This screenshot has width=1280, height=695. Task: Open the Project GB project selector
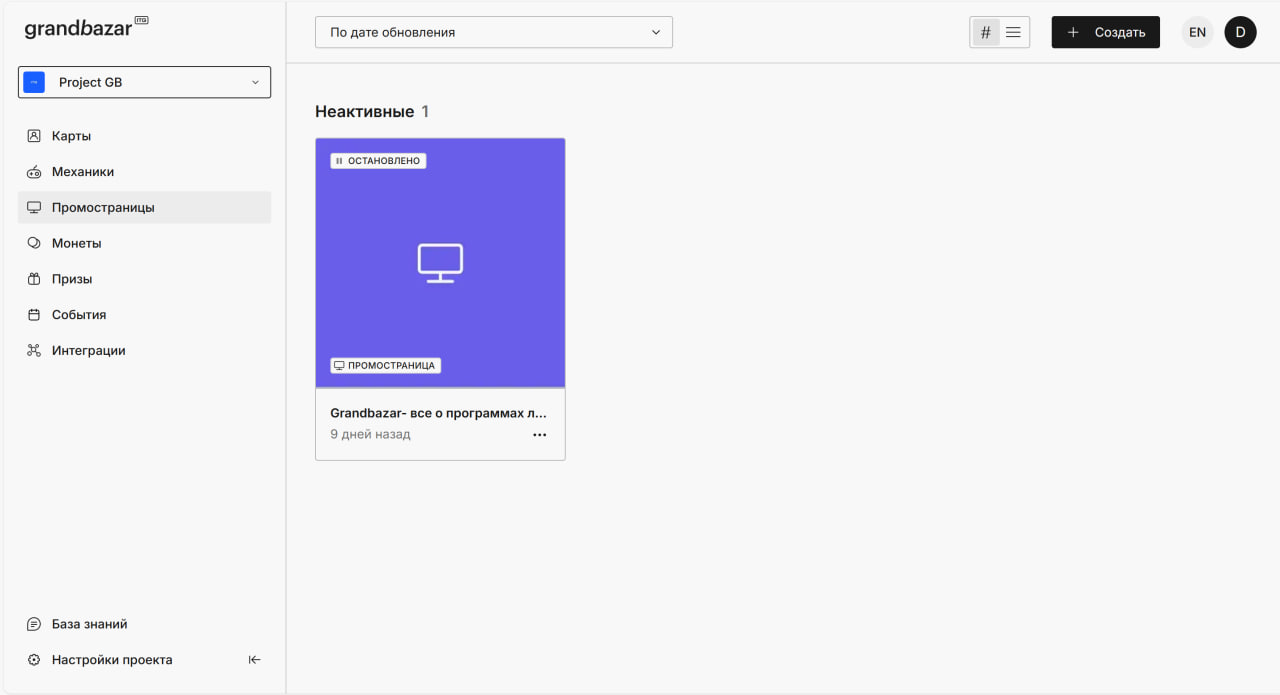click(144, 82)
